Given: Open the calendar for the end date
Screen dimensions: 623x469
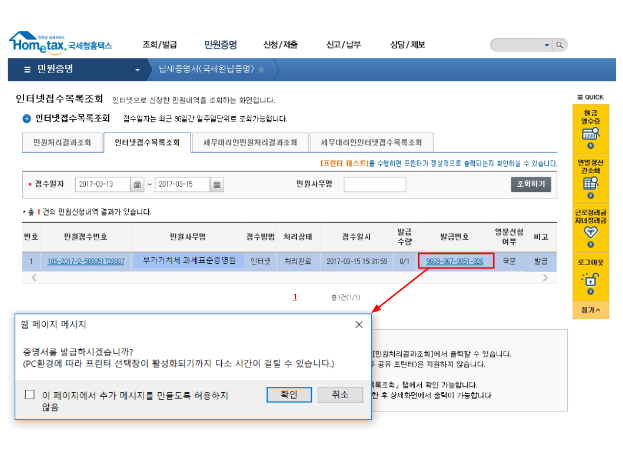Looking at the screenshot, I should tap(217, 184).
